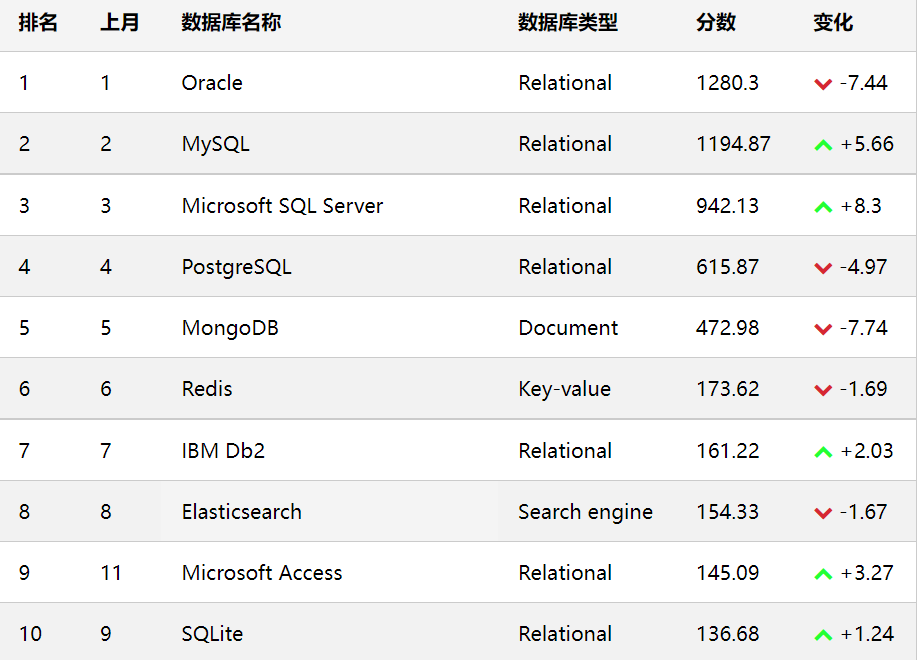
Task: Click last month rank 11 for Microsoft Access
Action: [x=111, y=573]
